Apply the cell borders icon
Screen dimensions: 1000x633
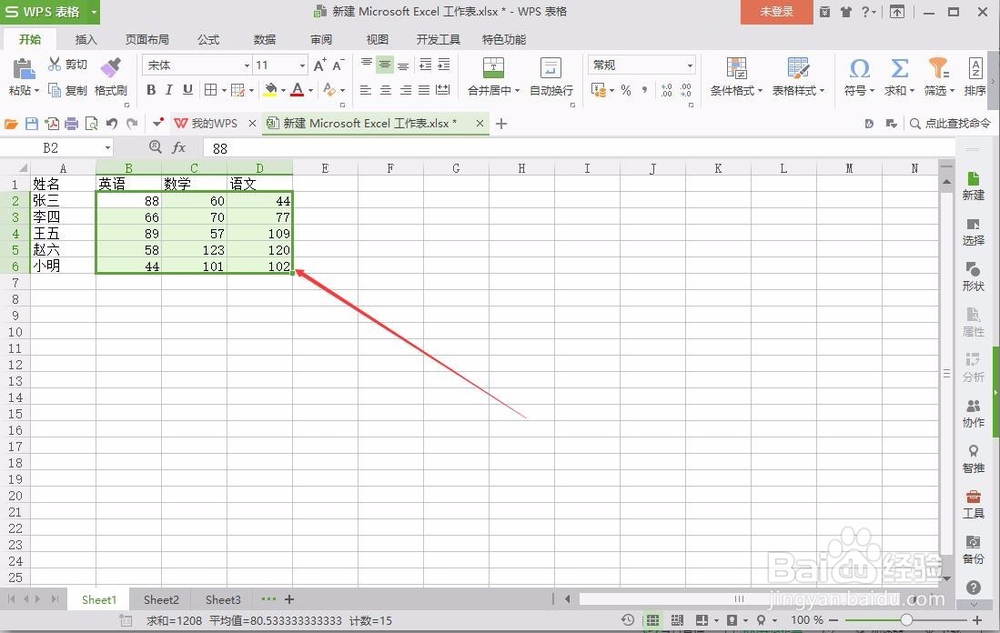(210, 90)
